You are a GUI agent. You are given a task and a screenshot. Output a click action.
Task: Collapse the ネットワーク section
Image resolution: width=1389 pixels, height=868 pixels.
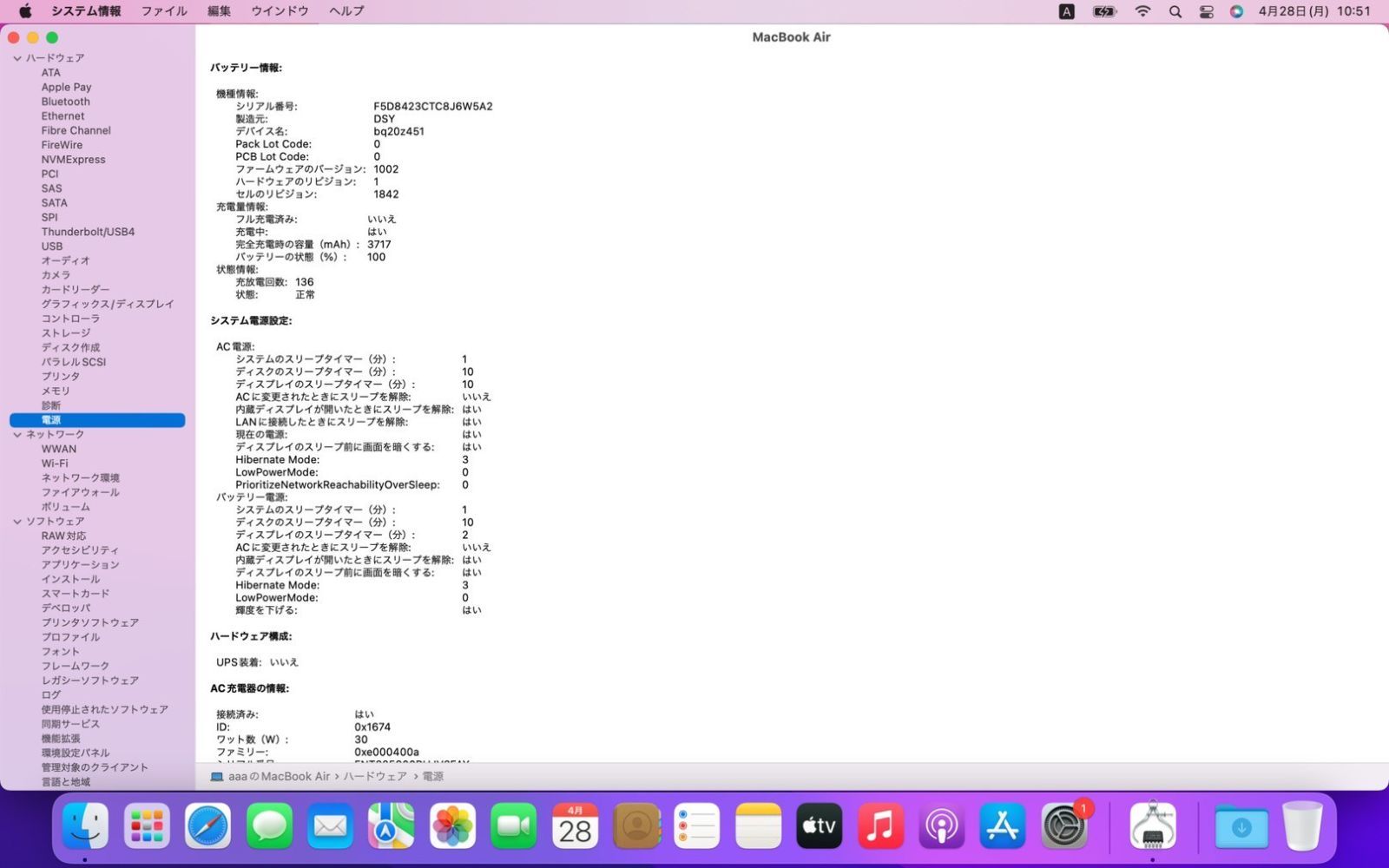click(17, 435)
